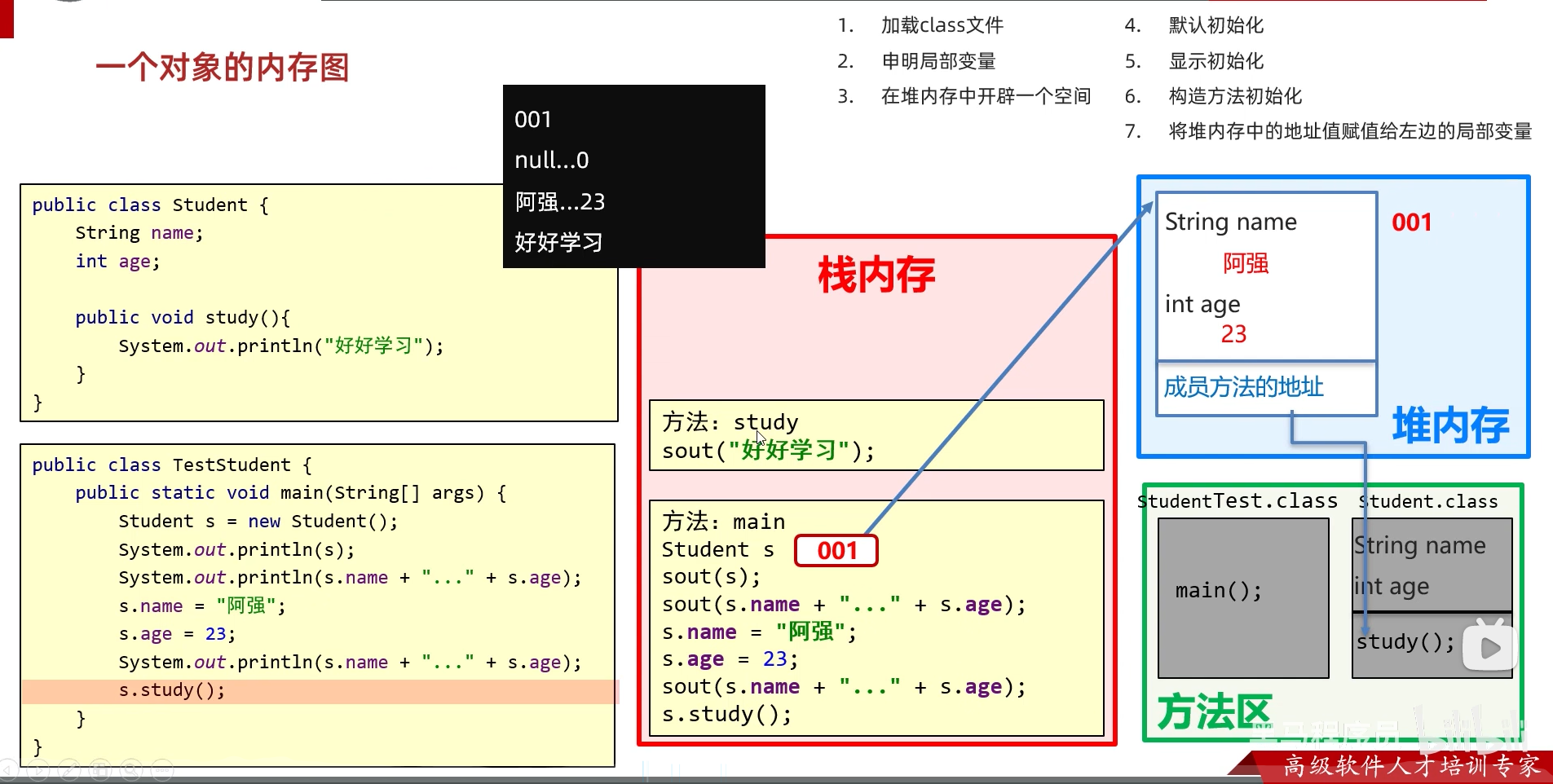Click the 栈内存 heading
The image size is (1553, 784).
[876, 274]
